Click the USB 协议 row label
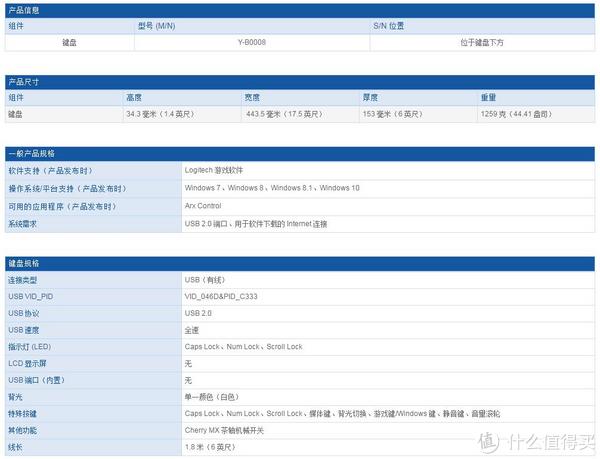This screenshot has width=600, height=459. 23,314
